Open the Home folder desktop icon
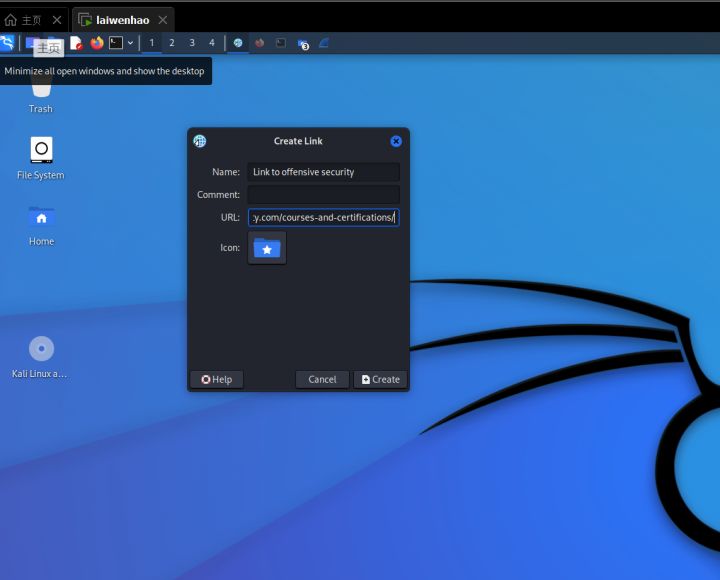The image size is (720, 580). tap(41, 225)
